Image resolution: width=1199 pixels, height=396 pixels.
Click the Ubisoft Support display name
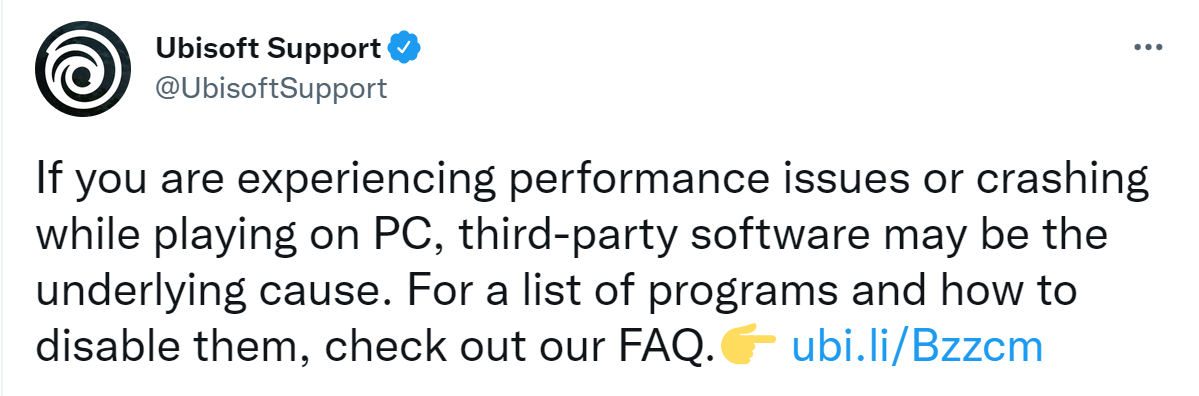click(x=268, y=50)
